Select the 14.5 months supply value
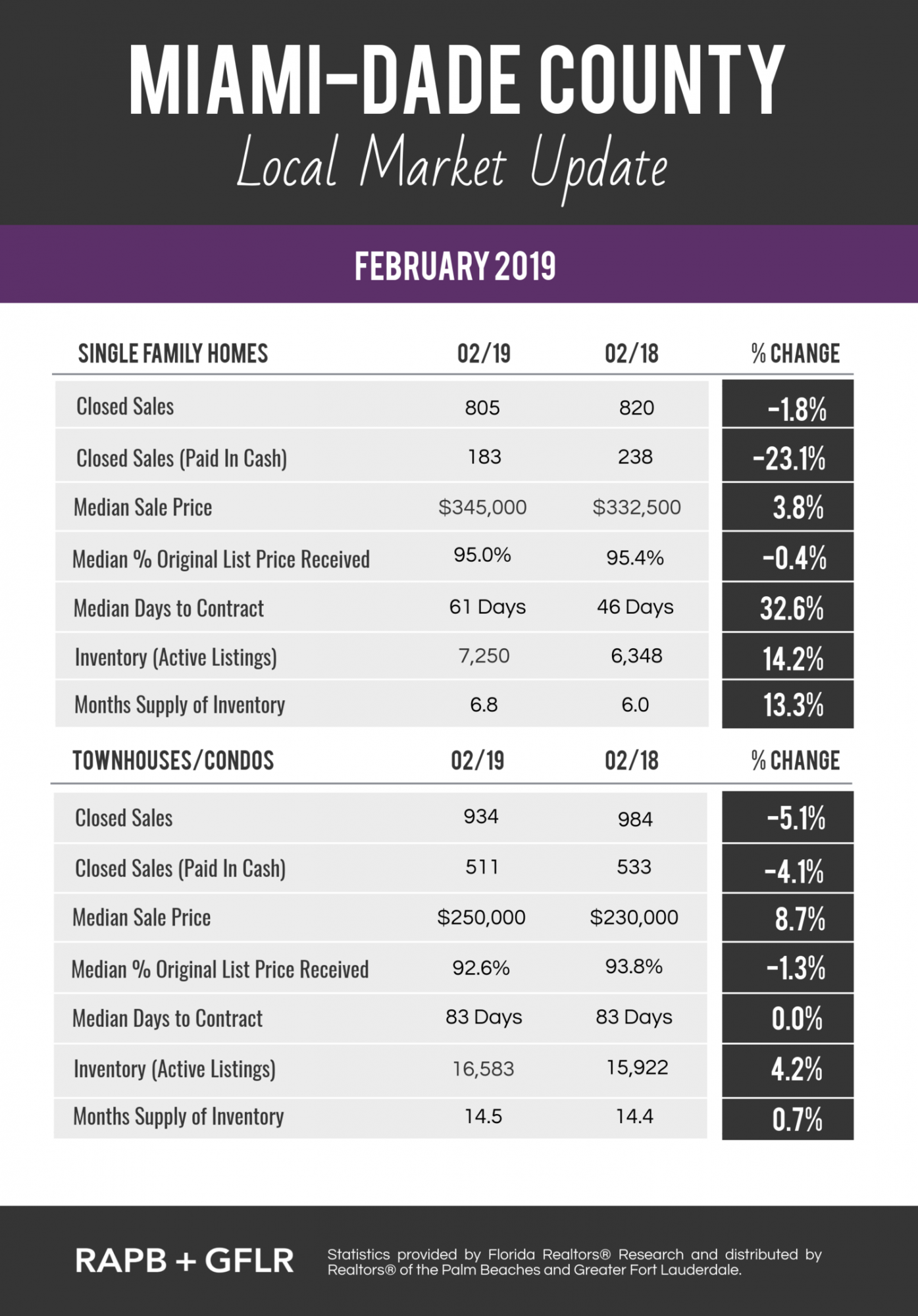The width and height of the screenshot is (918, 1316). pyautogui.click(x=484, y=1117)
